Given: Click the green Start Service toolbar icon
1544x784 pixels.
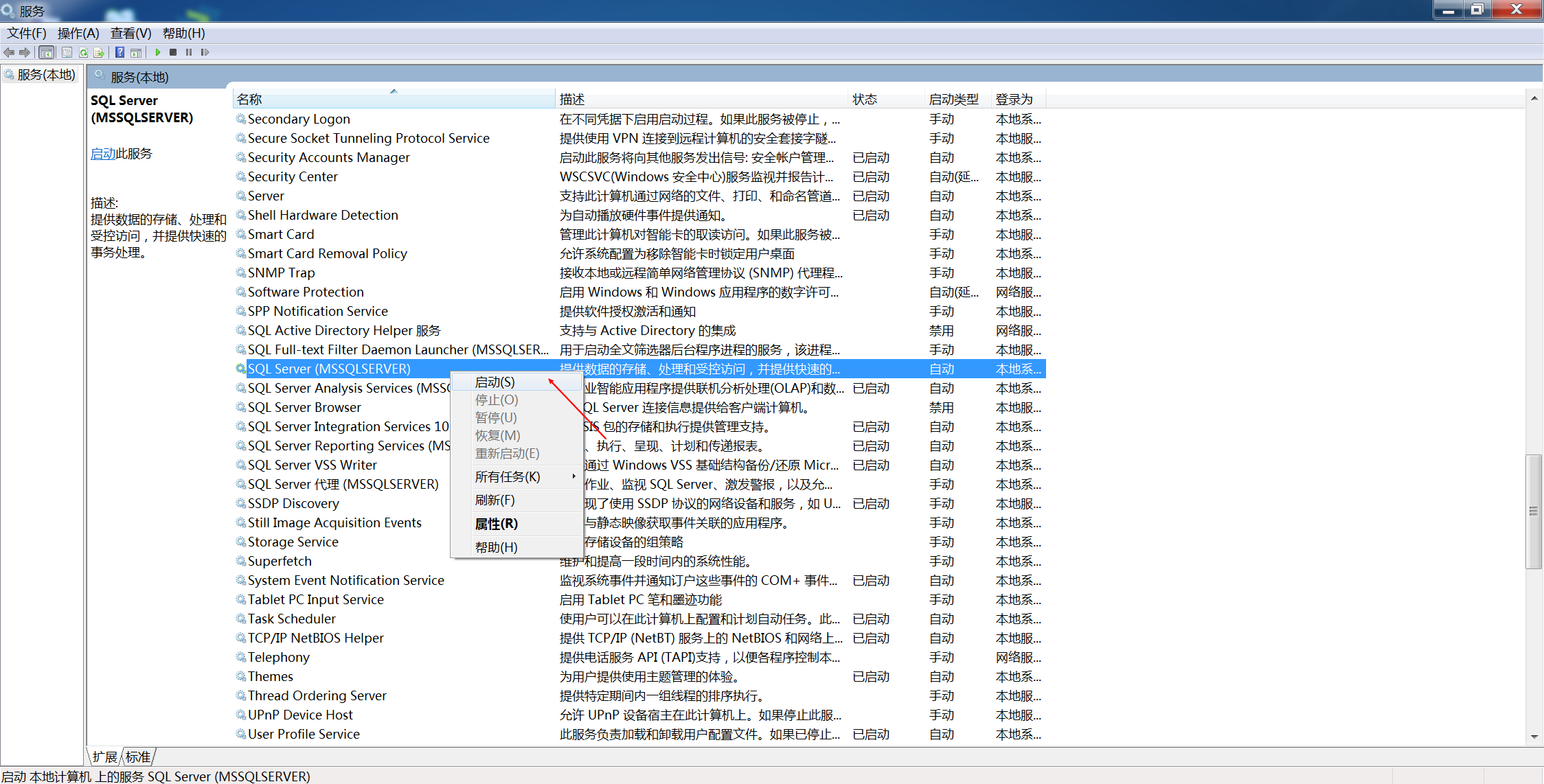Looking at the screenshot, I should (158, 52).
